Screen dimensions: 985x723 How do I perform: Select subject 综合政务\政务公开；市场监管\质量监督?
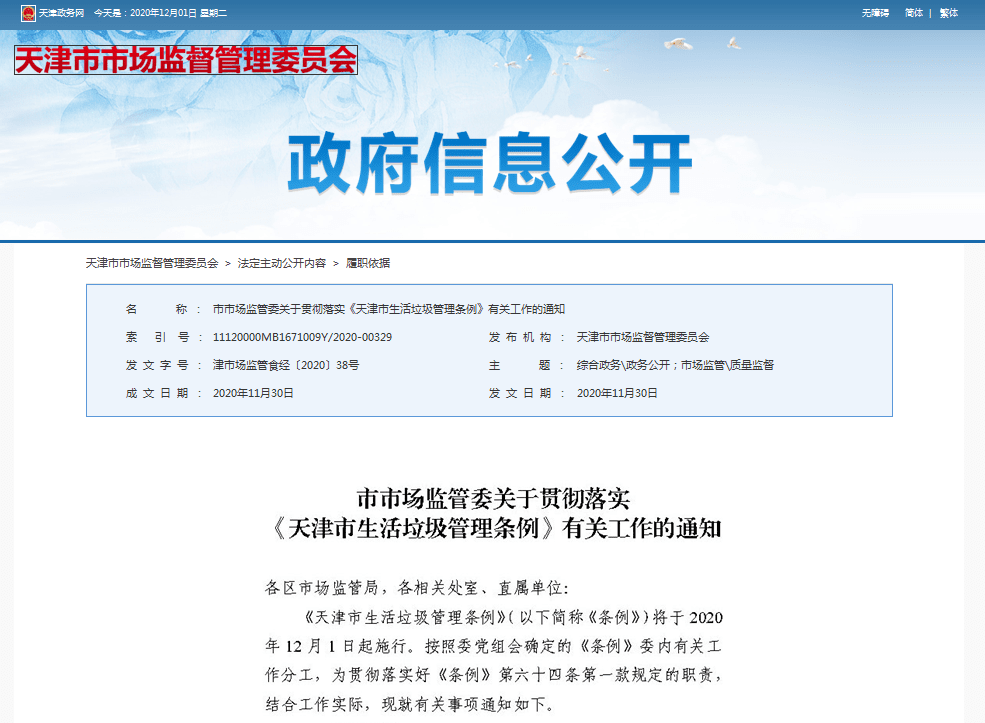tap(675, 365)
